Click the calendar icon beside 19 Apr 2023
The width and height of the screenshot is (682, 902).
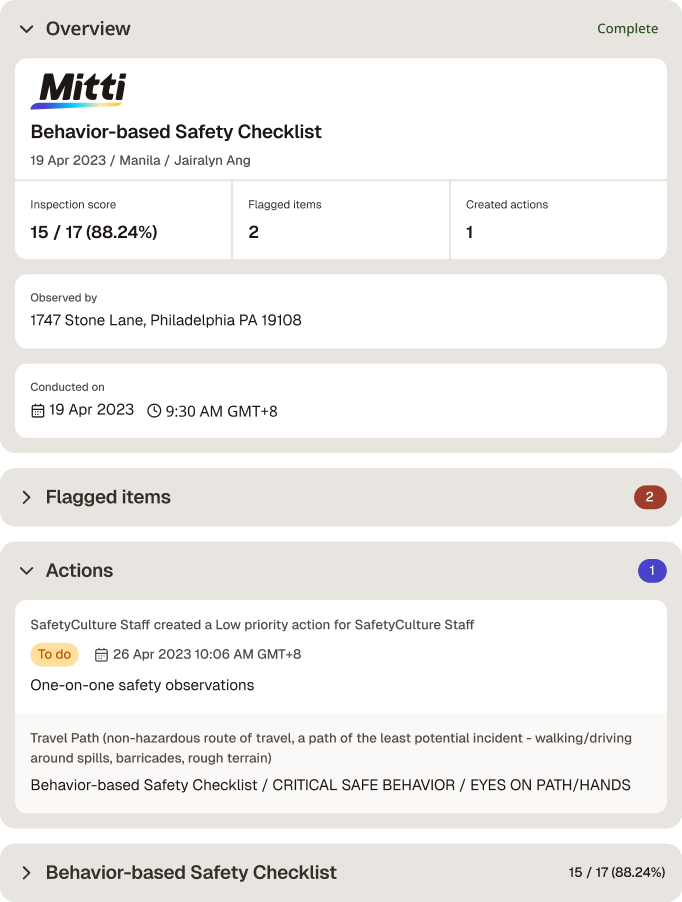point(37,411)
